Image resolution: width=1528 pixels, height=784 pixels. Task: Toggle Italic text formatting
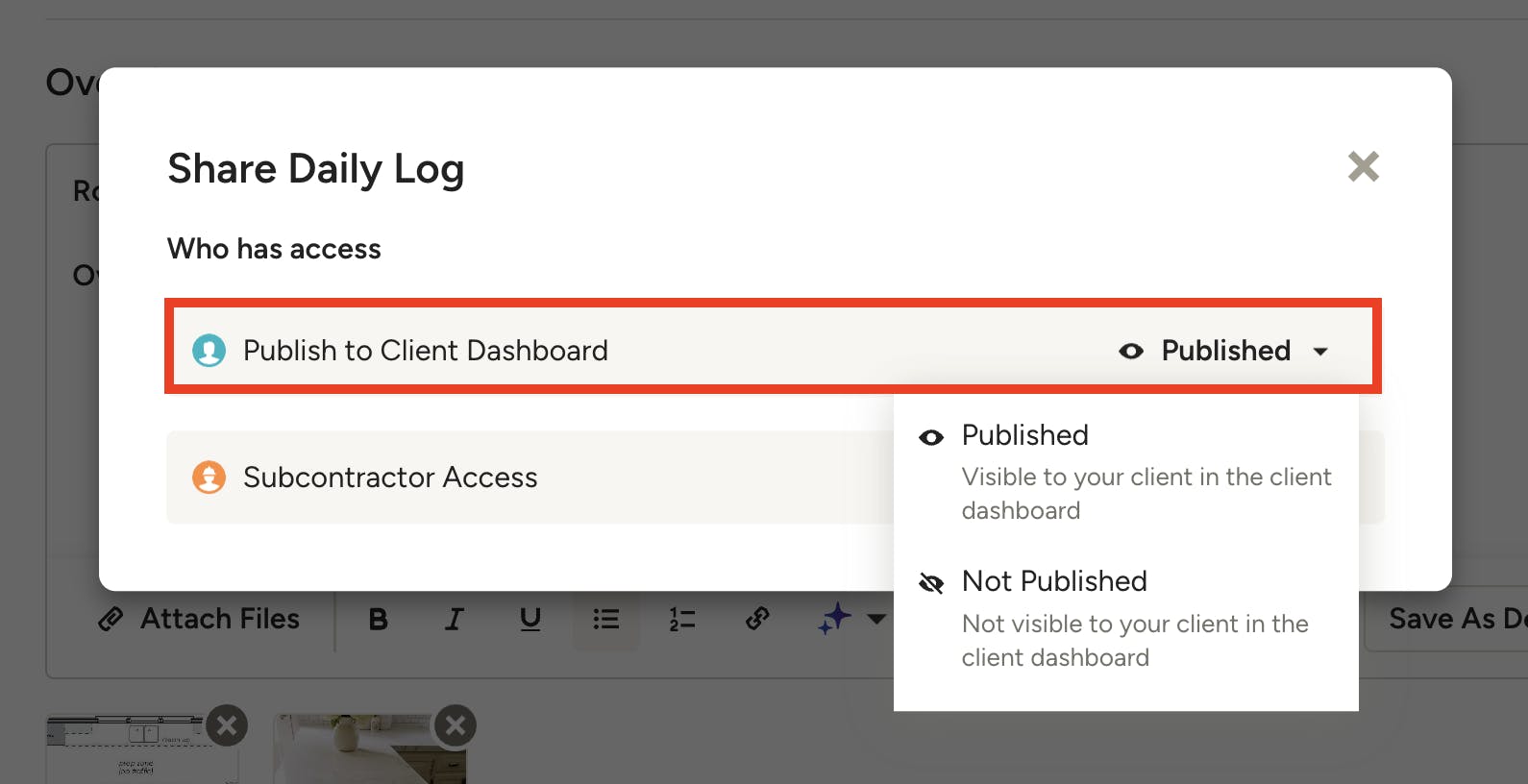pyautogui.click(x=454, y=620)
